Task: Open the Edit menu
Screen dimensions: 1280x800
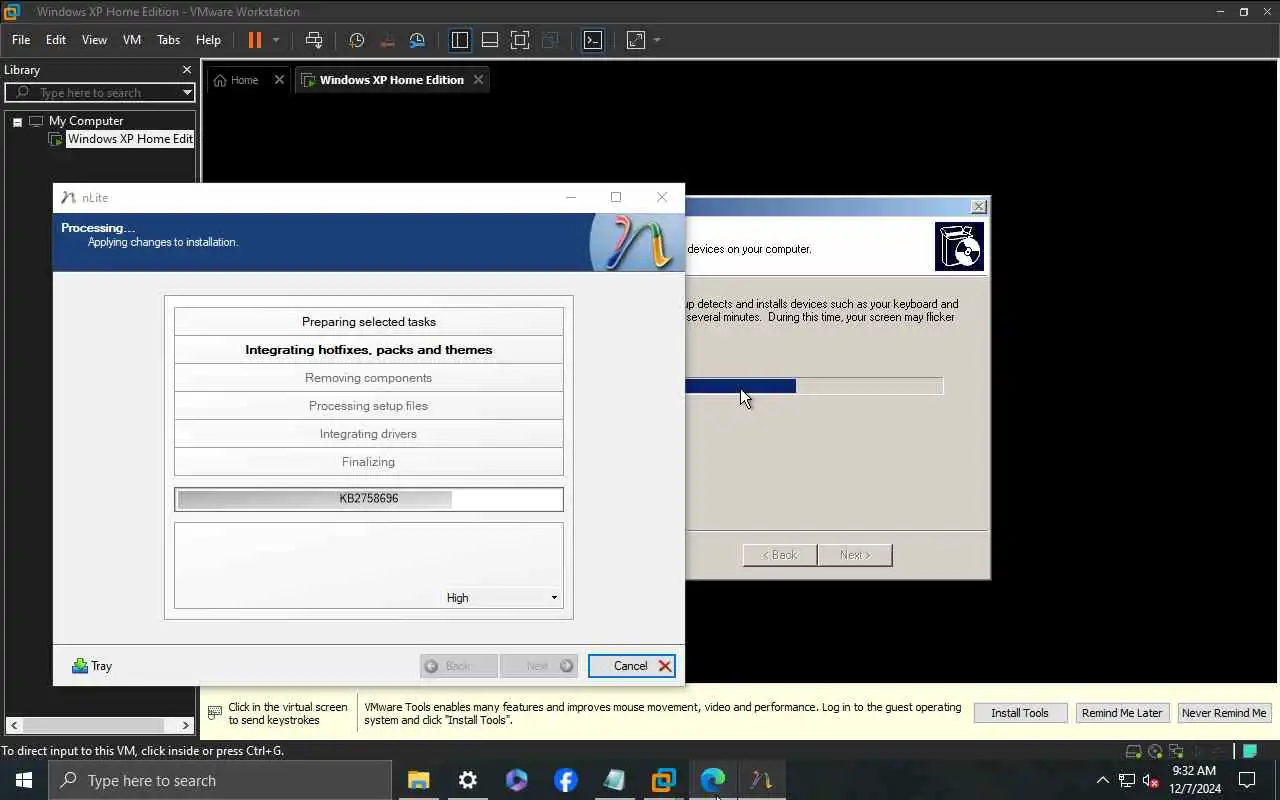Action: click(x=56, y=40)
